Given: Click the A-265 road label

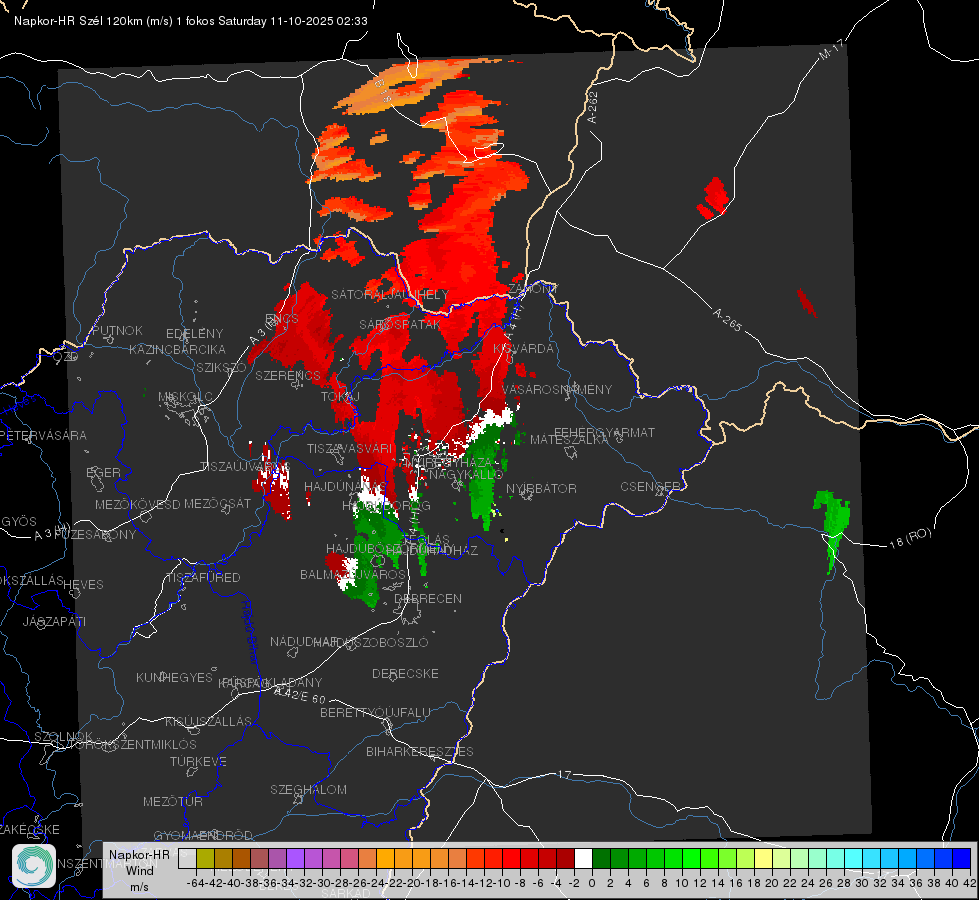Looking at the screenshot, I should 727,320.
